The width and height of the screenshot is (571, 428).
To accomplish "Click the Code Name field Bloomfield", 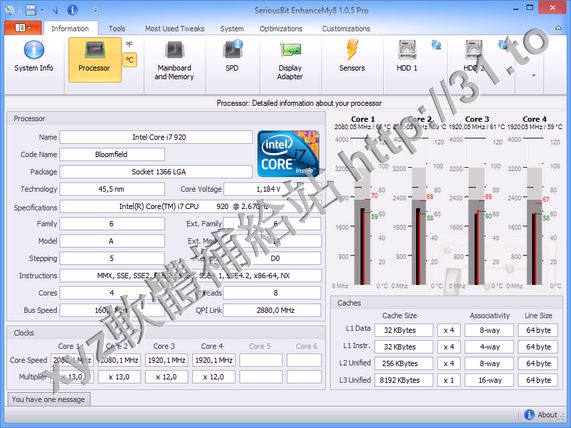I will (x=112, y=154).
